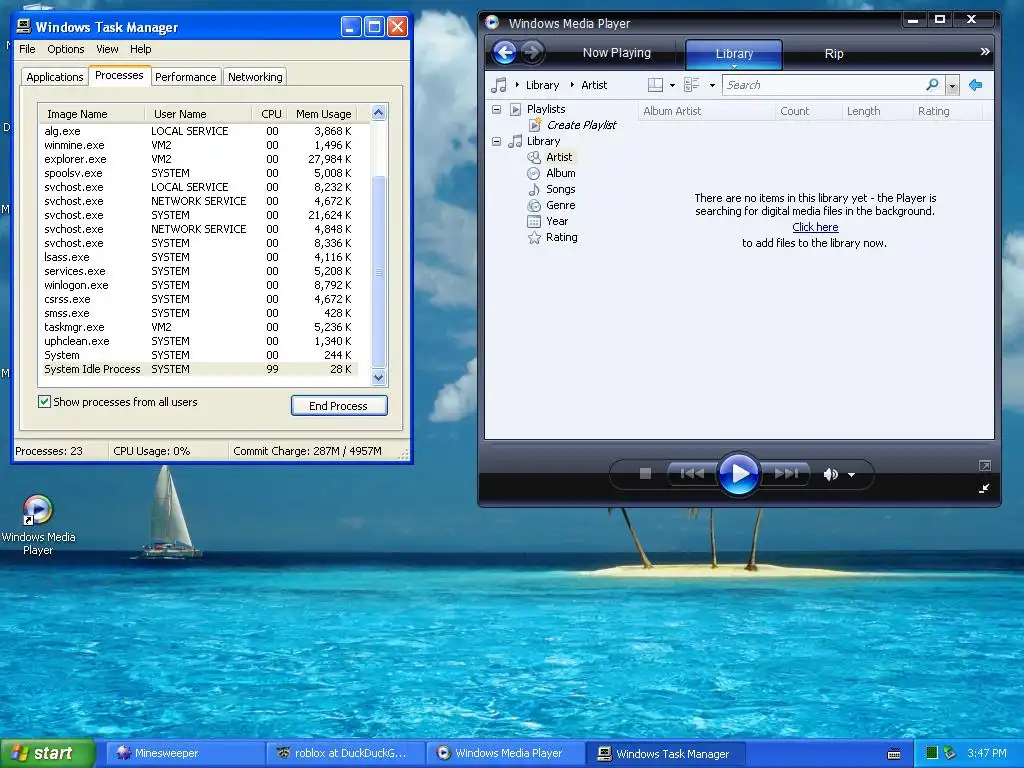Click the Previous track button

pyautogui.click(x=692, y=474)
